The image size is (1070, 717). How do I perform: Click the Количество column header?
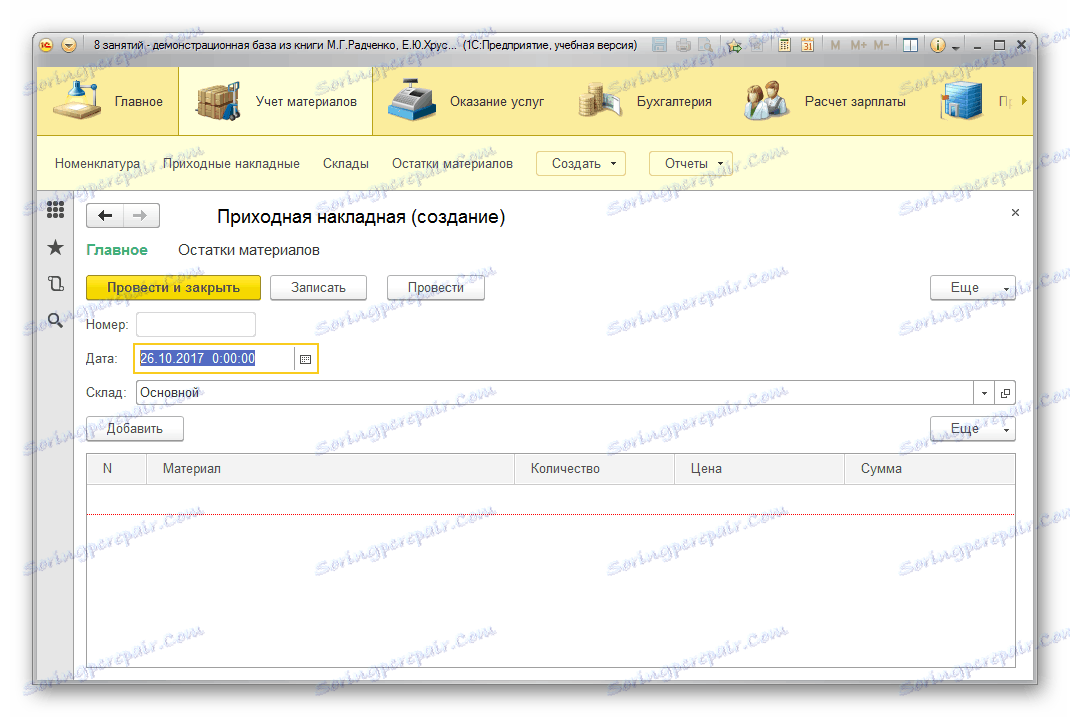click(x=594, y=469)
